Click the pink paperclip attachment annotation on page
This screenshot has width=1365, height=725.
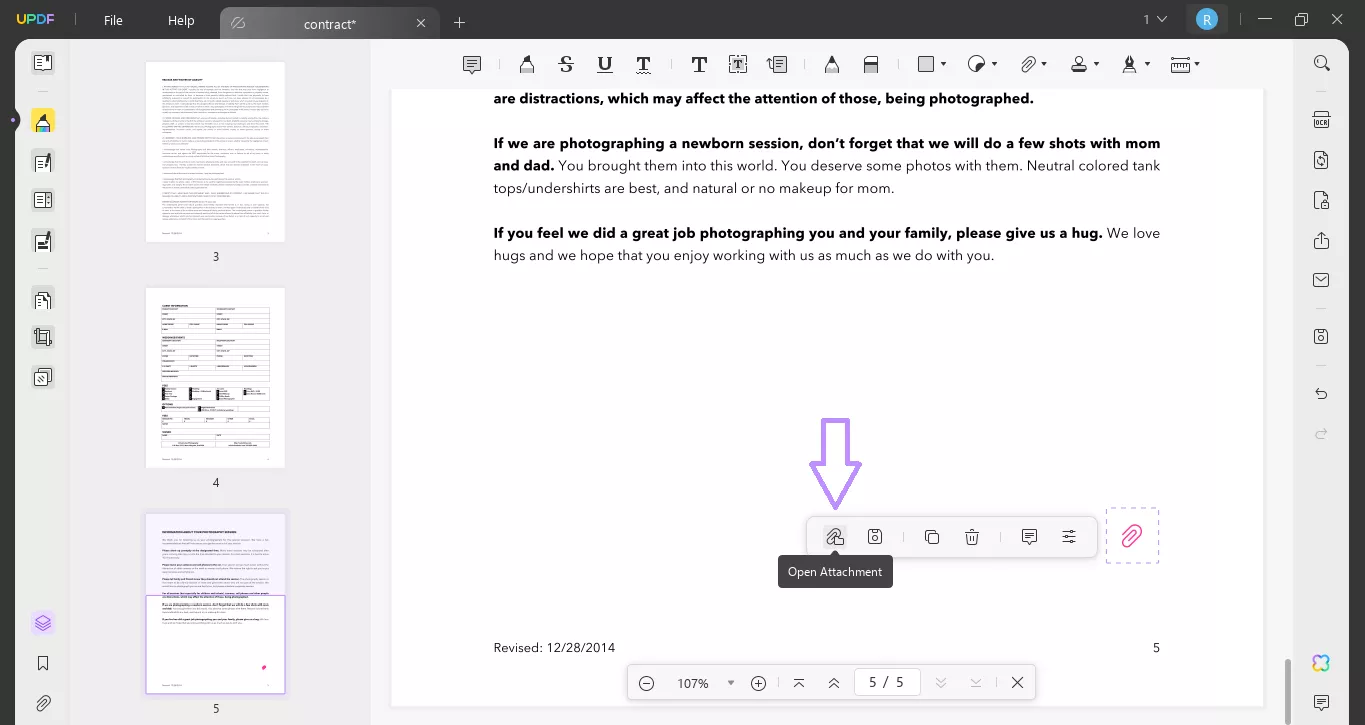tap(1132, 536)
